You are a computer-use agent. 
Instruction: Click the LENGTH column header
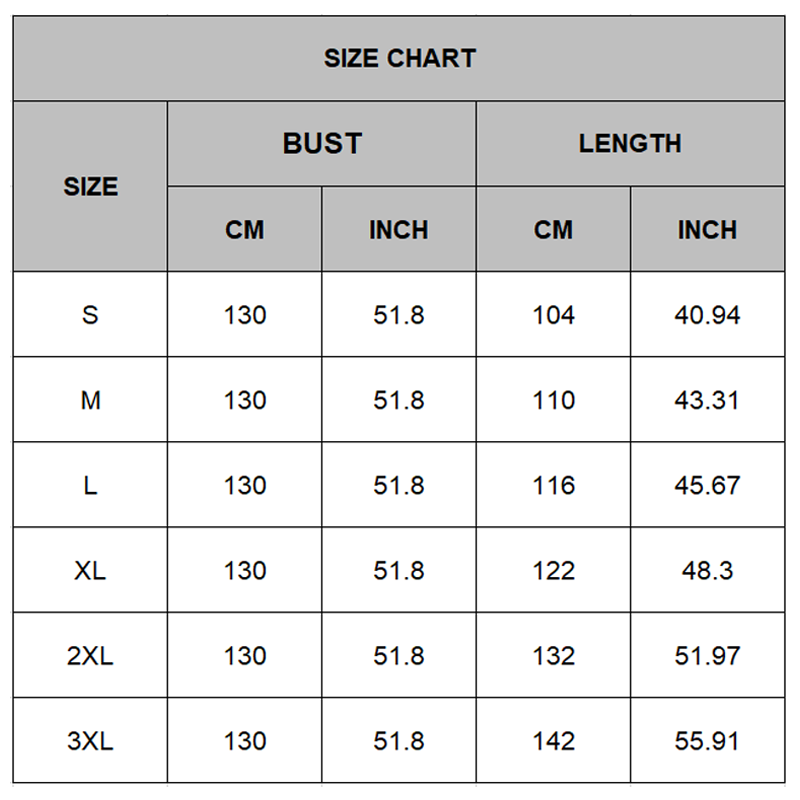pos(630,143)
